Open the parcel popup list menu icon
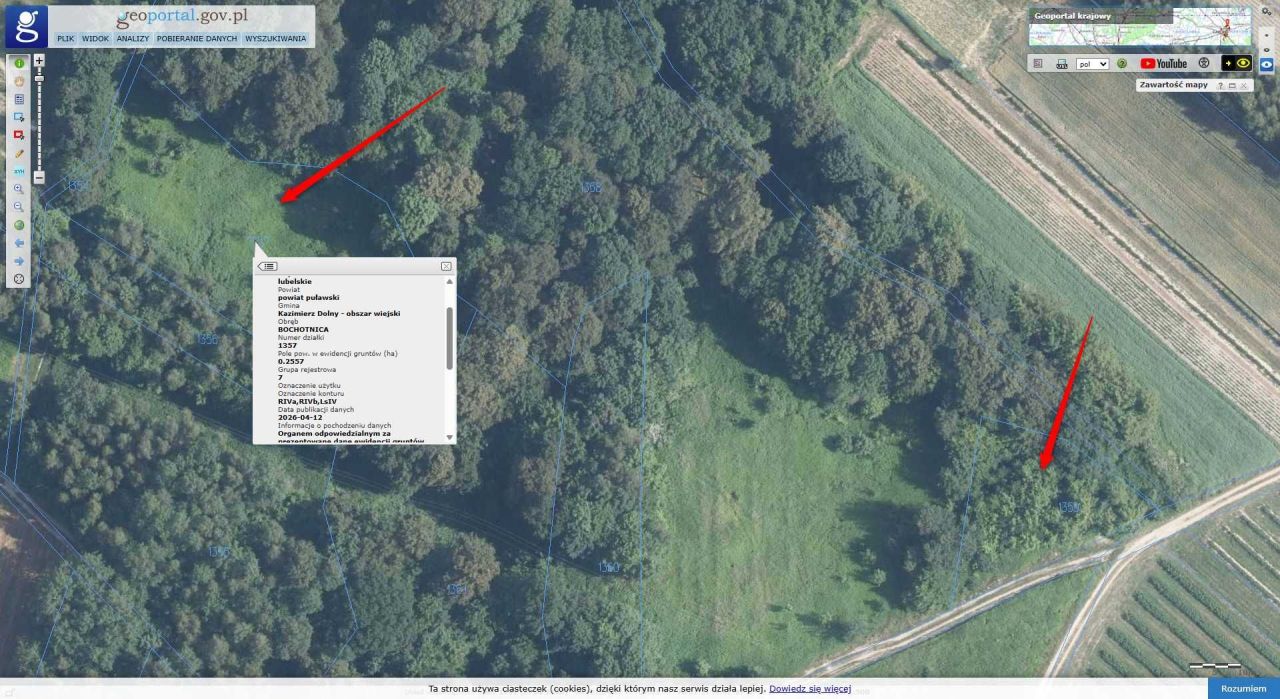The image size is (1280, 699). pos(269,266)
